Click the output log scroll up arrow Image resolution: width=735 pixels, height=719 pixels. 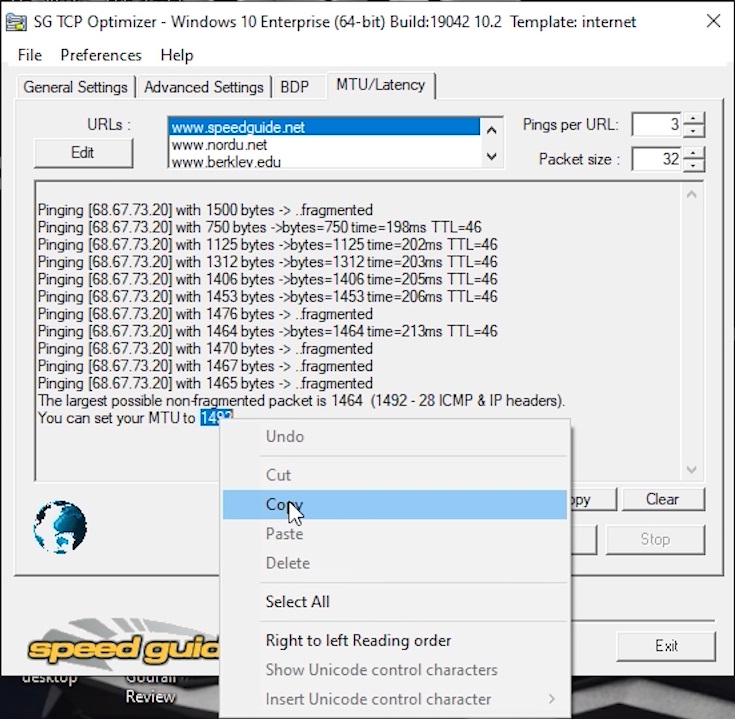691,195
